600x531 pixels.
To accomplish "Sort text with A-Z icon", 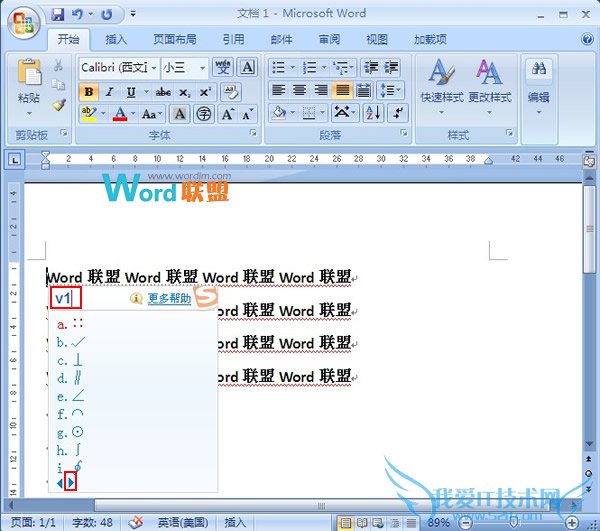I will [373, 113].
